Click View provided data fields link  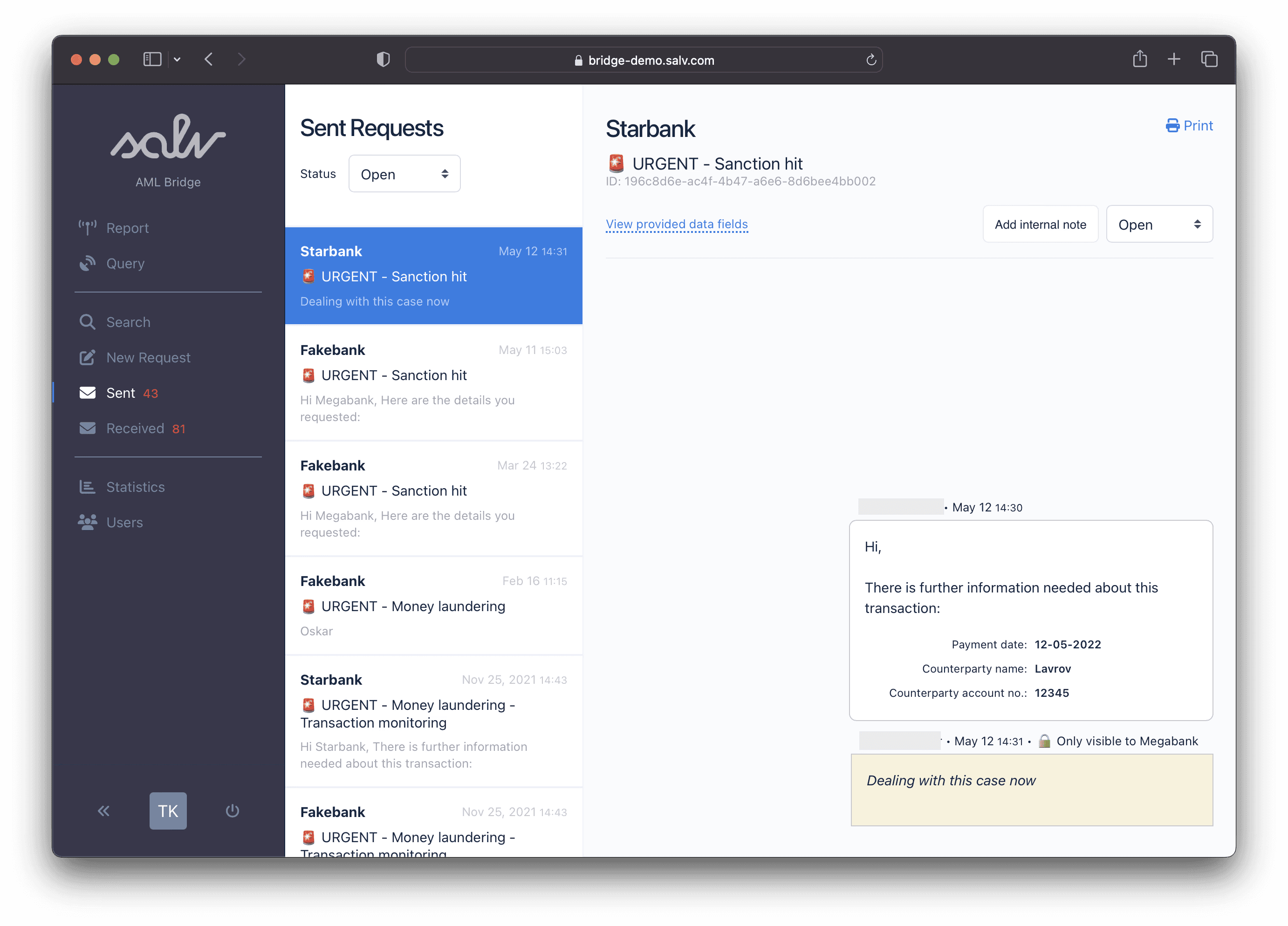click(677, 224)
